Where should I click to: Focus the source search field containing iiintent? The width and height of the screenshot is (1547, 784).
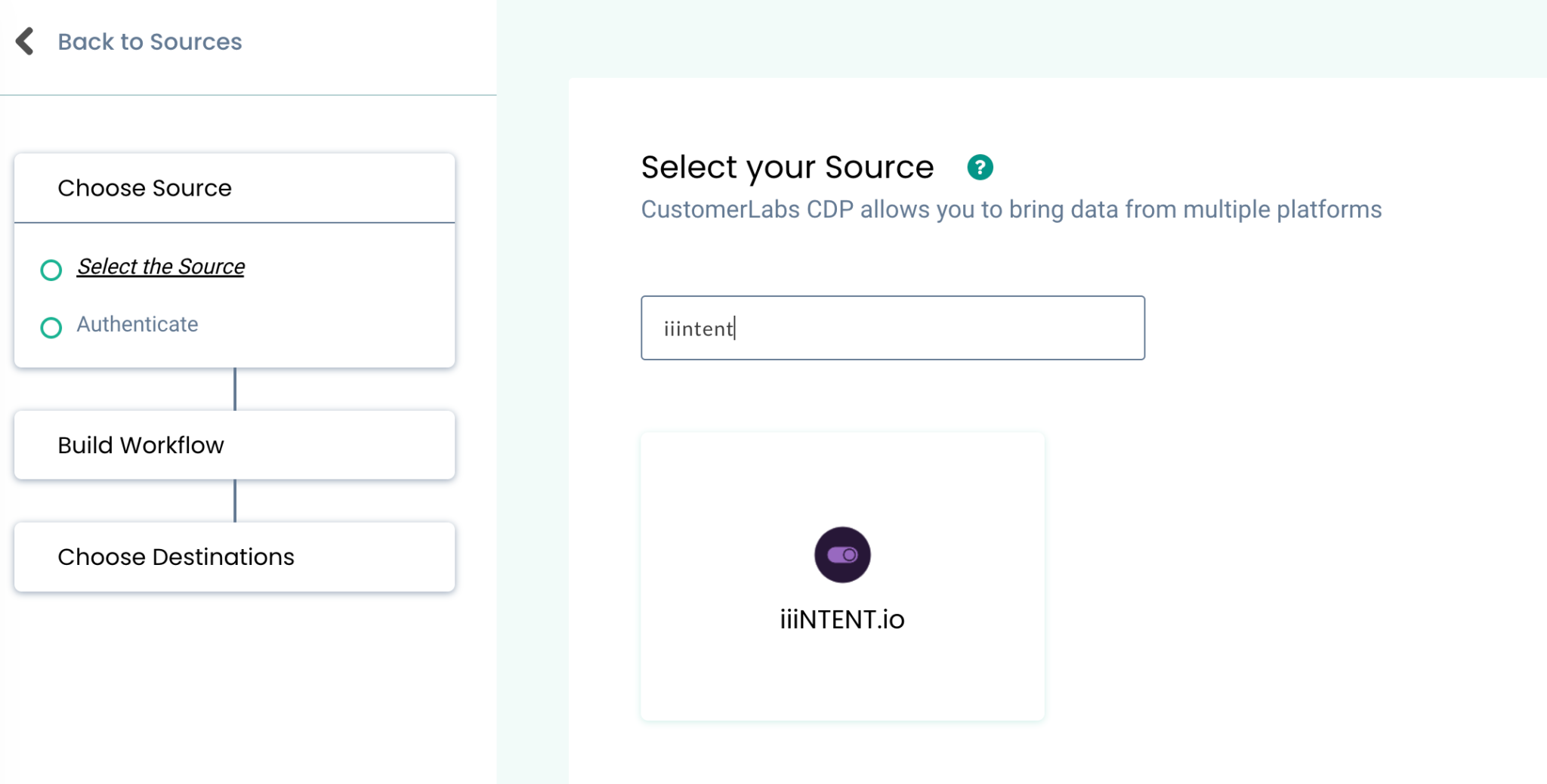(x=893, y=328)
